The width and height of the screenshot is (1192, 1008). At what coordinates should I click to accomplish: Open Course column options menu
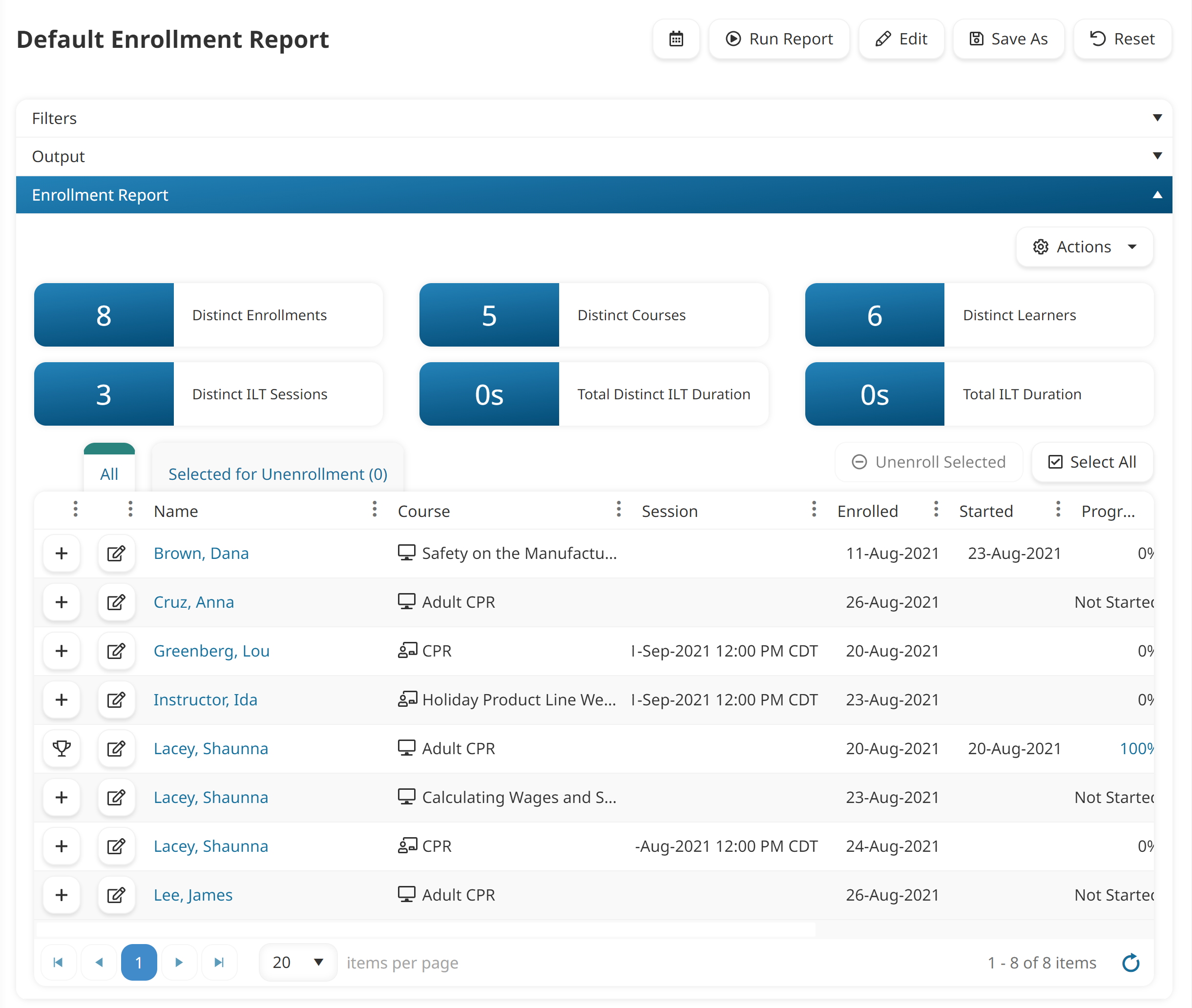pyautogui.click(x=619, y=509)
